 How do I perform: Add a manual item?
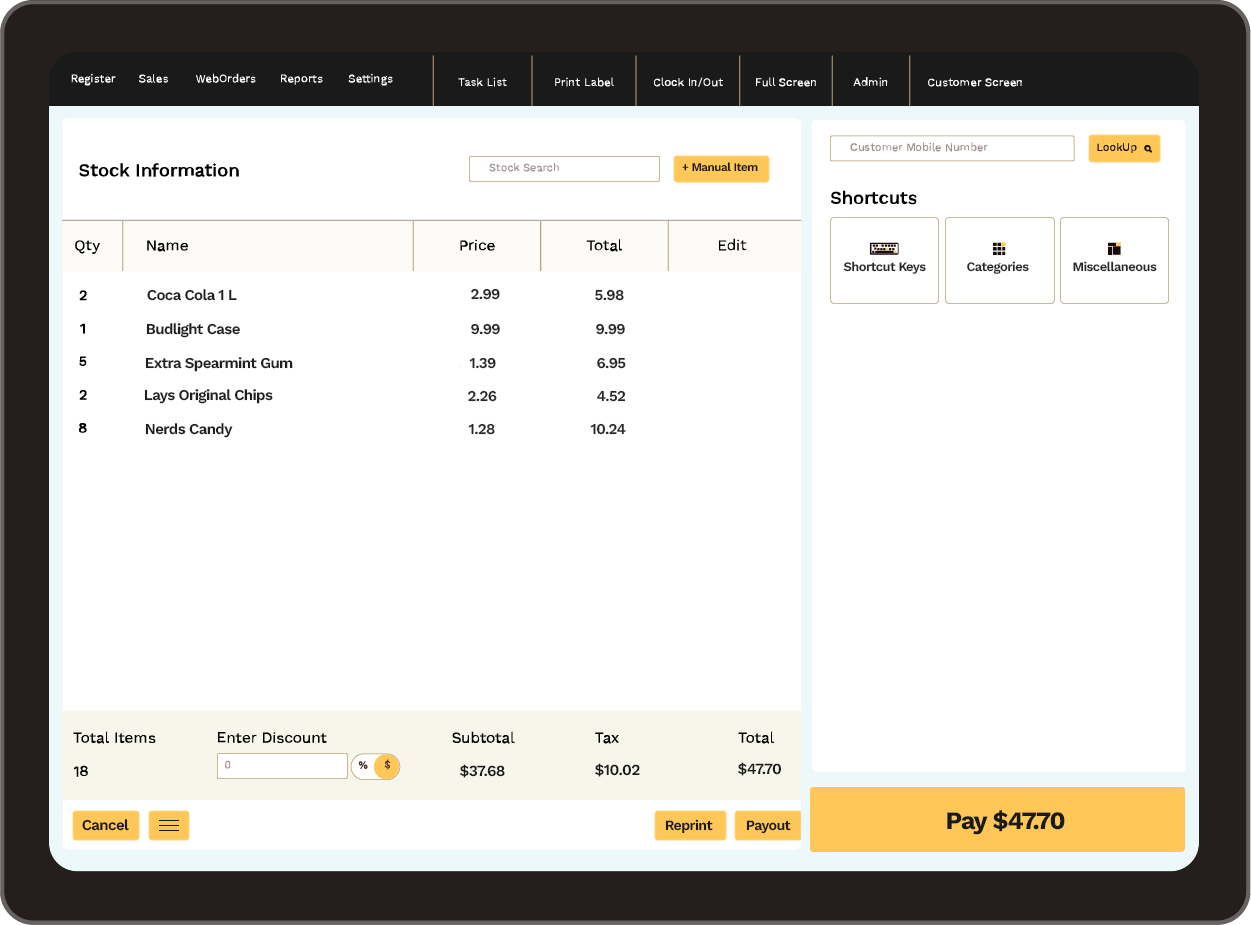[x=721, y=168]
